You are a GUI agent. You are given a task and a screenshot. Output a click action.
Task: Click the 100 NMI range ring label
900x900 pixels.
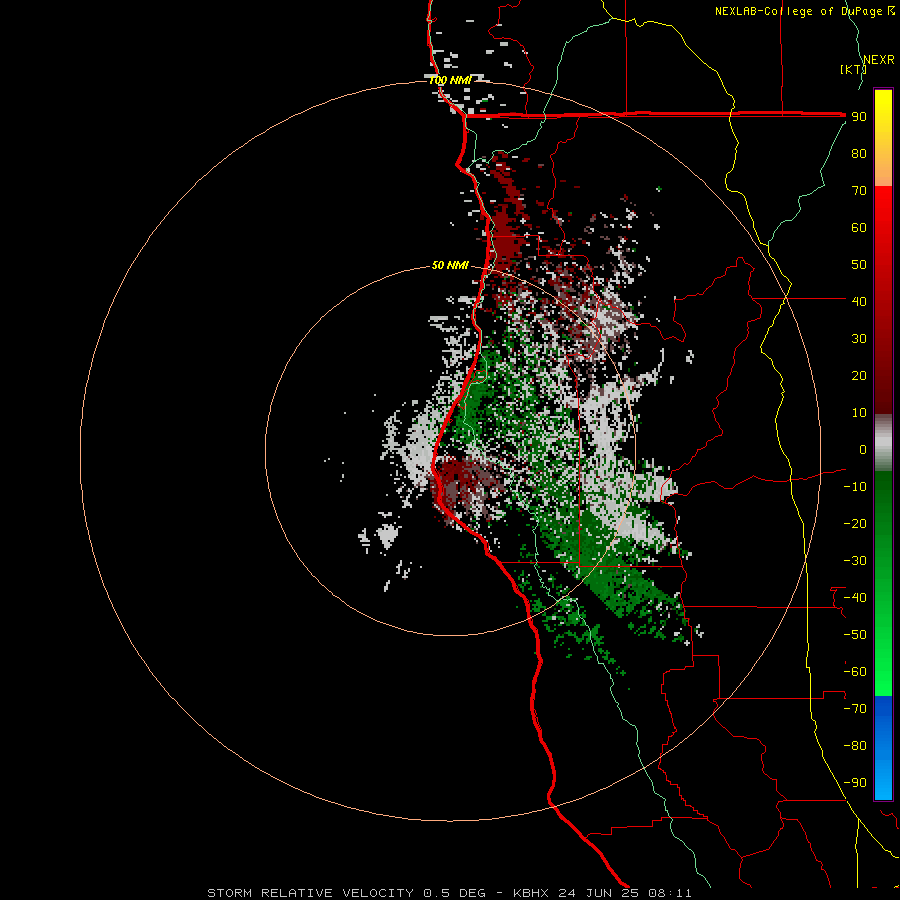click(x=450, y=80)
